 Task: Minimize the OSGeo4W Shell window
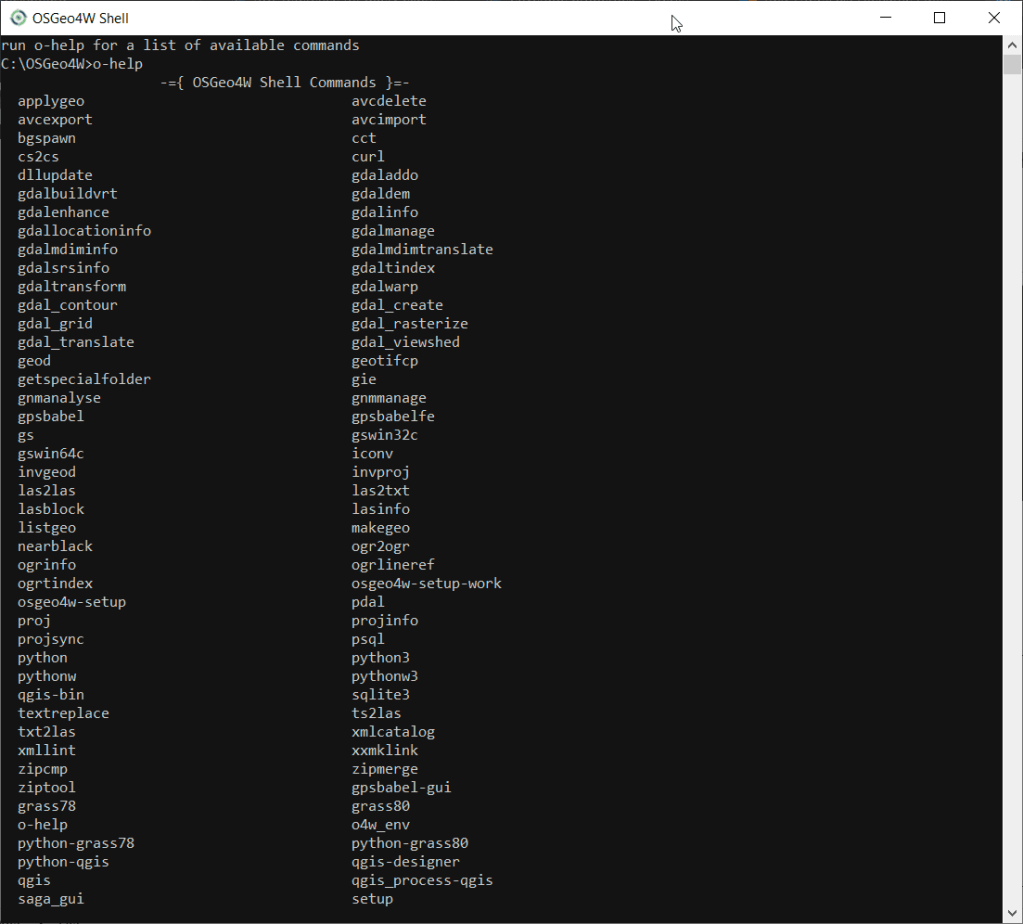(x=885, y=17)
